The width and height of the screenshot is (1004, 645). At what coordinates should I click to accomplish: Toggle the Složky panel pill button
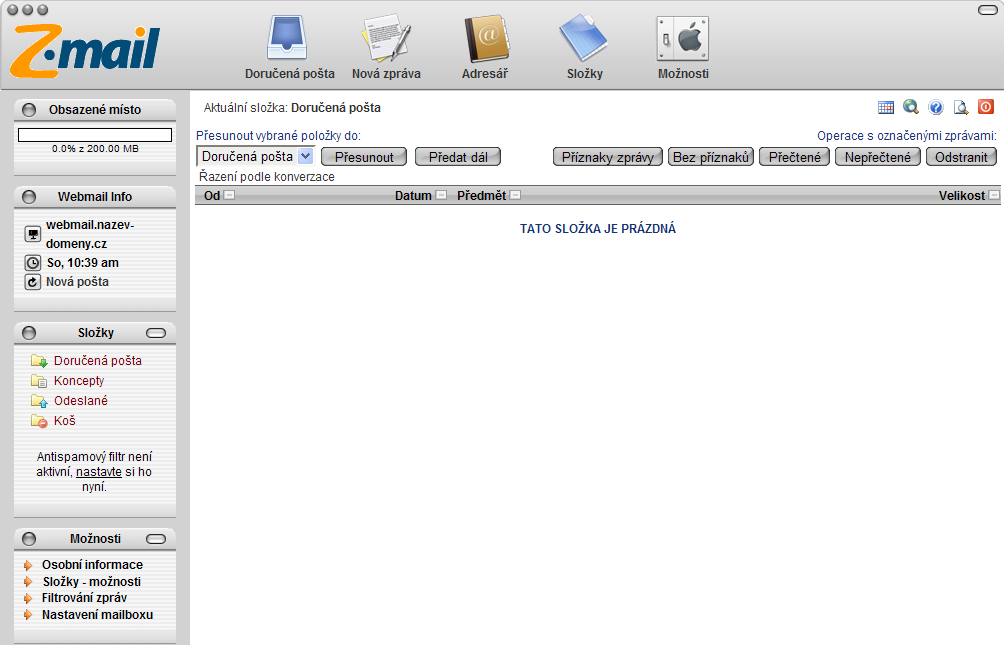[156, 333]
